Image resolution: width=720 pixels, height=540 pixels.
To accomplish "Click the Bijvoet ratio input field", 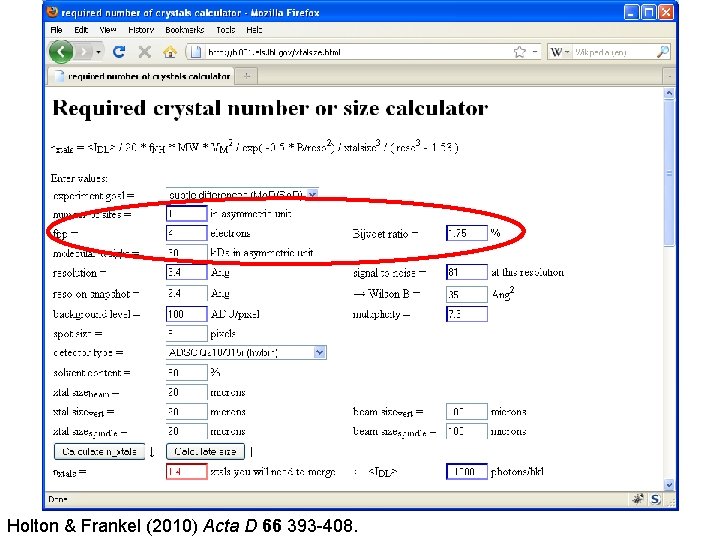I will pos(467,233).
